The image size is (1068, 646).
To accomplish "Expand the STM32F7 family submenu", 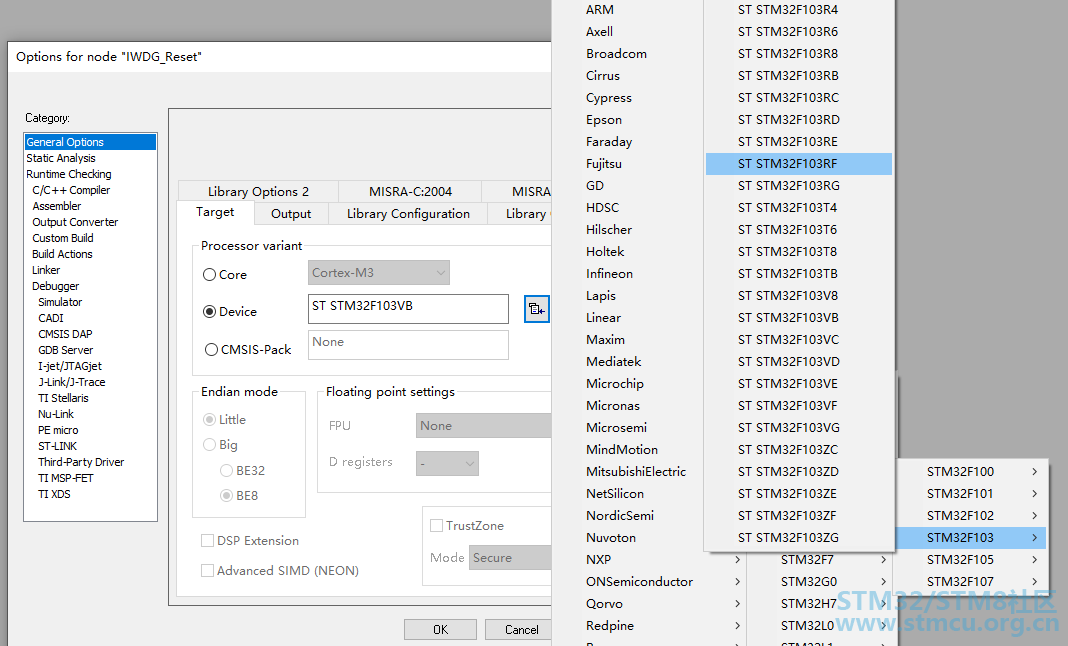I will click(821, 559).
